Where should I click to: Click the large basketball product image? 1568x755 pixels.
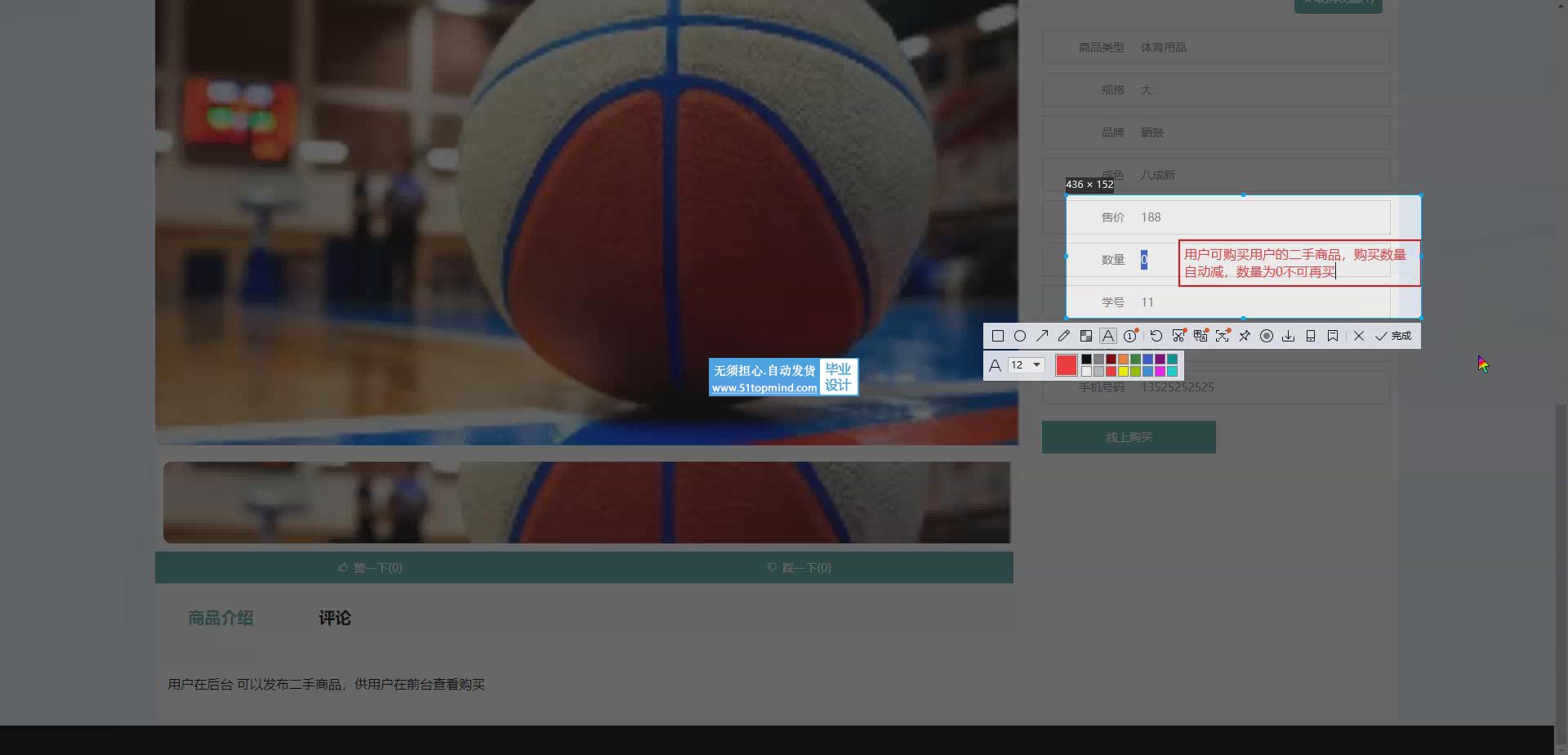click(586, 222)
